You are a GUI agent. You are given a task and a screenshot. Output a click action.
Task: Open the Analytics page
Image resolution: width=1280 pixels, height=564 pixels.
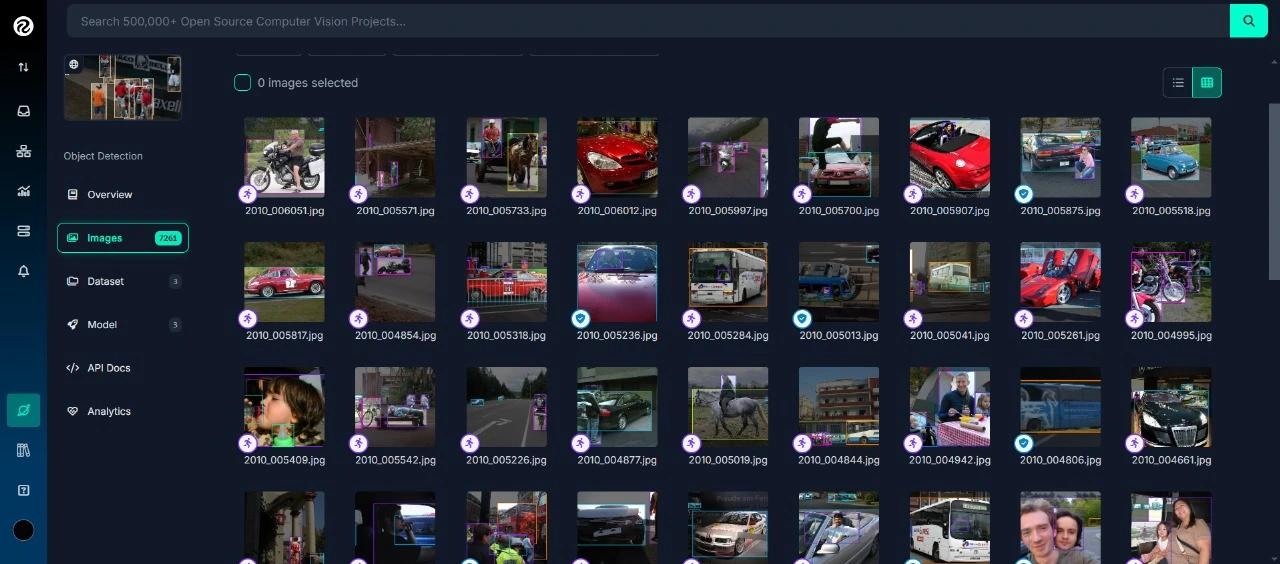point(108,412)
